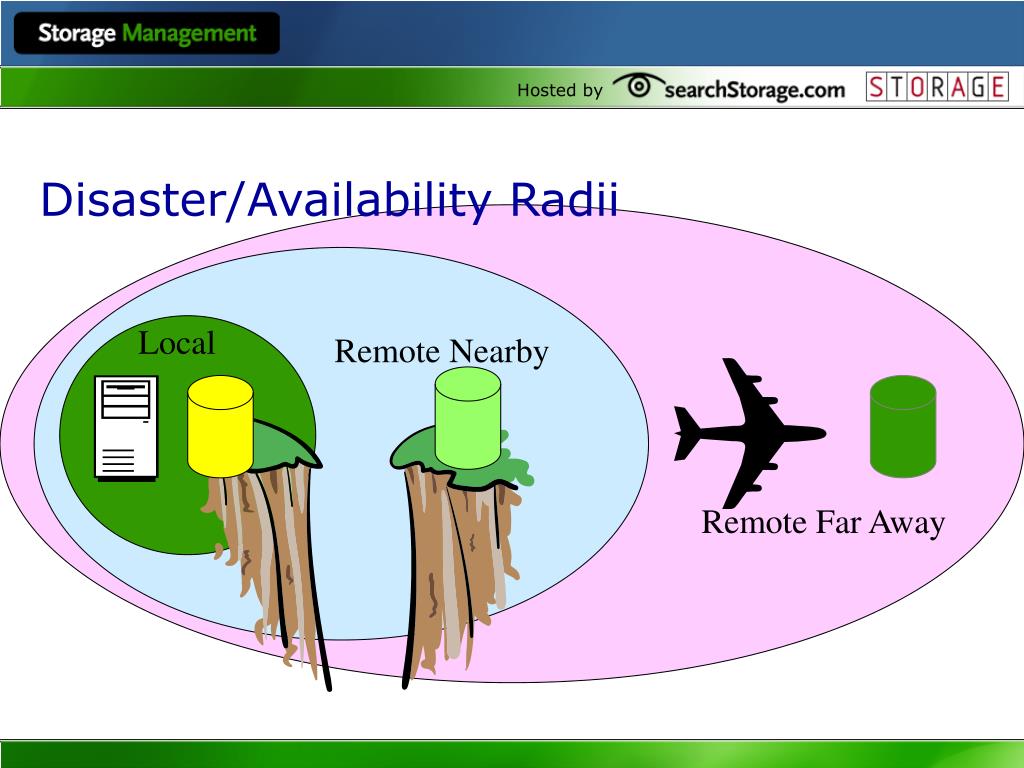
Task: Select the white server tower icon
Action: [x=126, y=427]
